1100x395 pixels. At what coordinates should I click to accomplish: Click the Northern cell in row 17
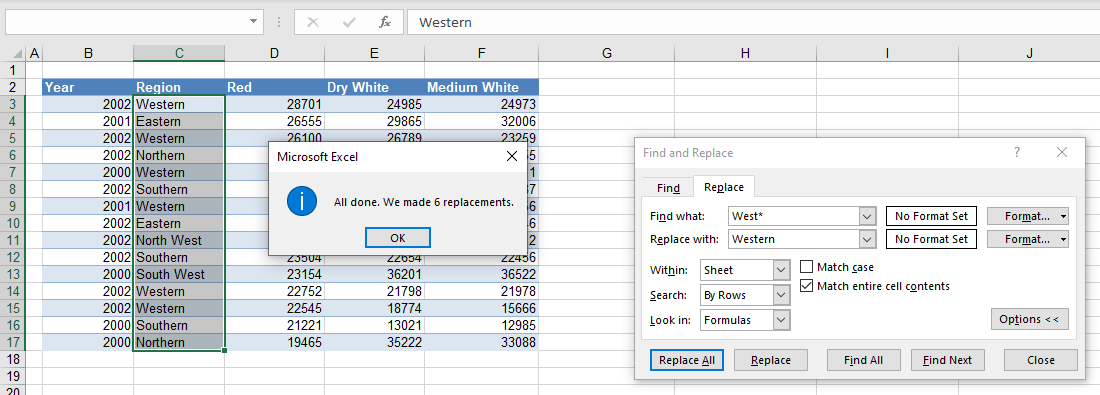tap(179, 342)
